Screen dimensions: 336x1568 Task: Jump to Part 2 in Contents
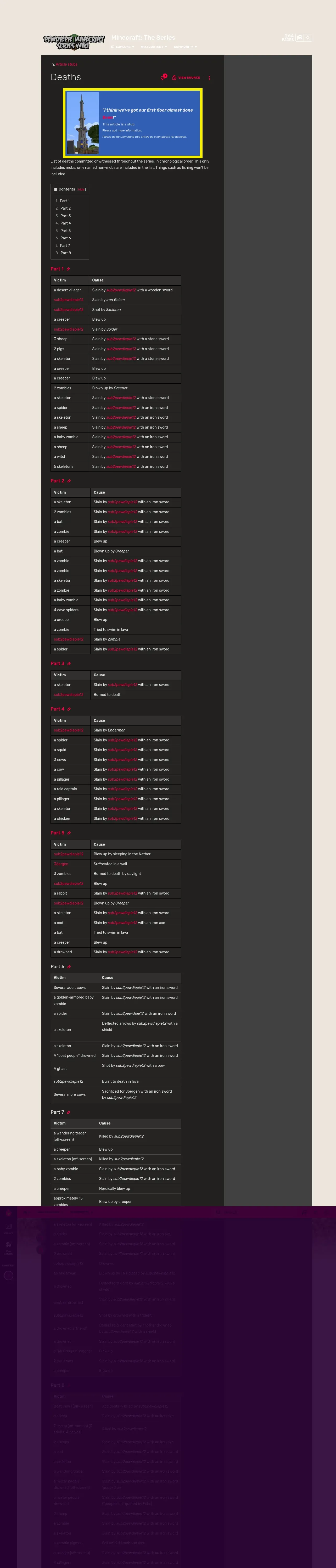click(x=65, y=208)
